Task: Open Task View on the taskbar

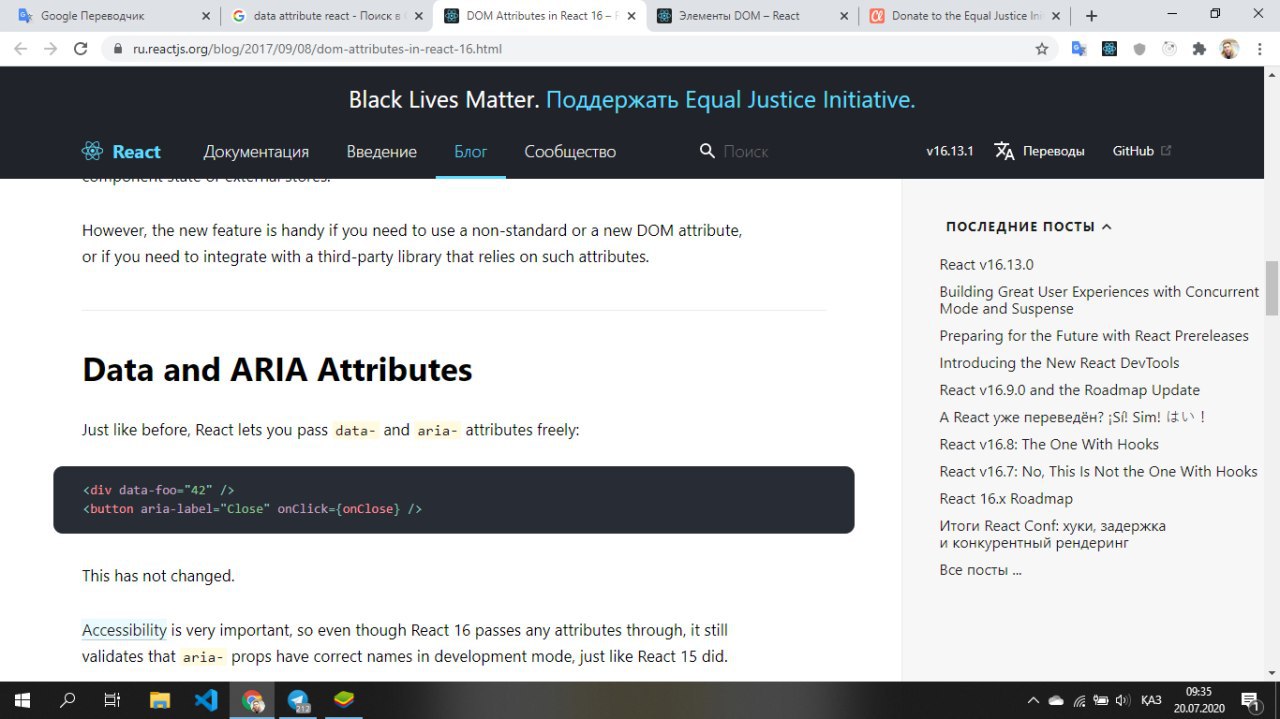Action: click(x=113, y=700)
